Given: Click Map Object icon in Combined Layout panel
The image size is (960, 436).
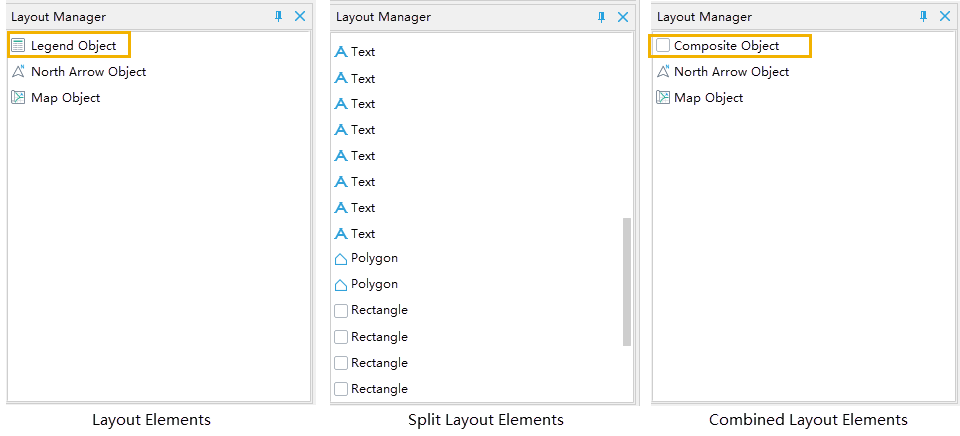Looking at the screenshot, I should pos(662,98).
